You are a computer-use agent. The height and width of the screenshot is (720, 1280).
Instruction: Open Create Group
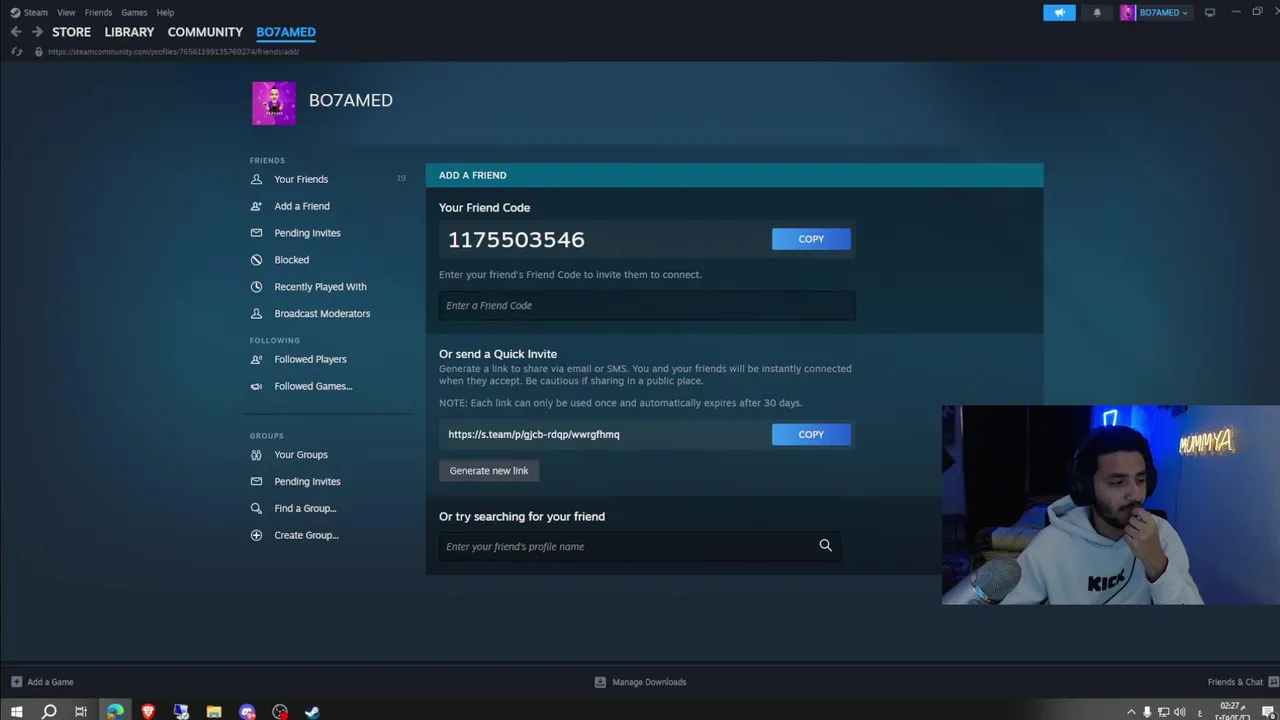coord(306,536)
